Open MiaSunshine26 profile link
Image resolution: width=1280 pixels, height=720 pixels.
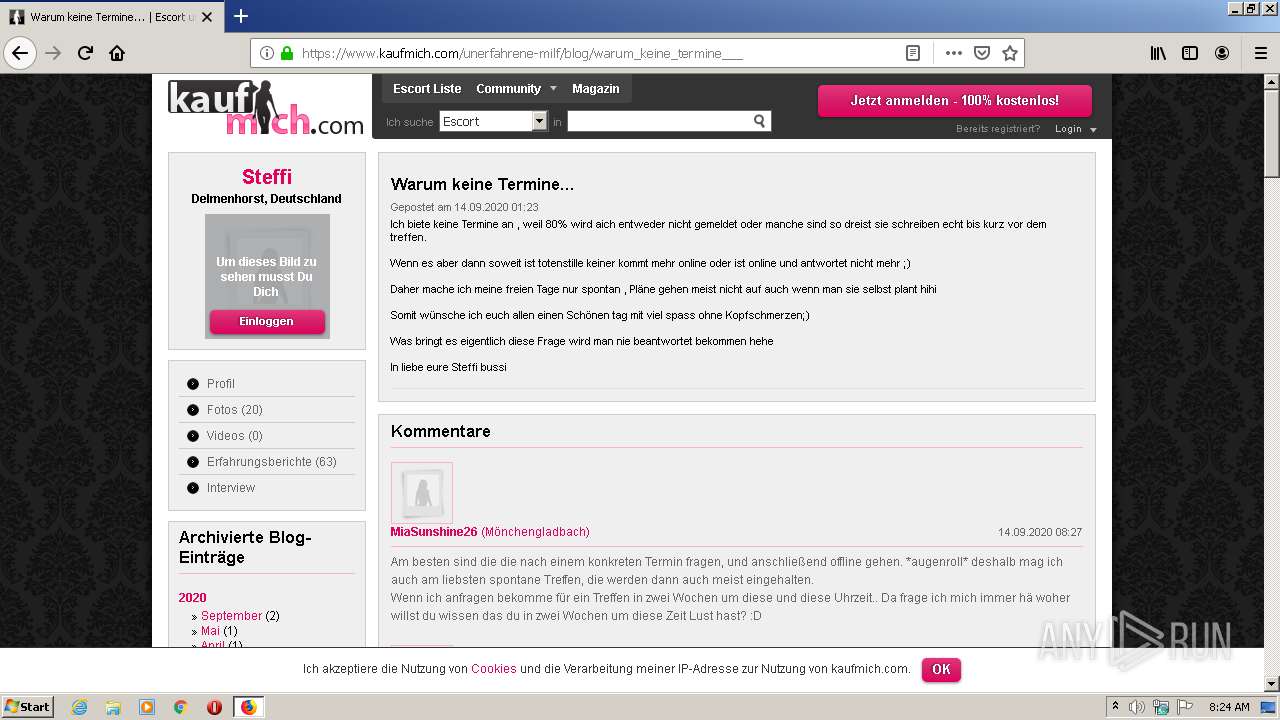point(434,532)
